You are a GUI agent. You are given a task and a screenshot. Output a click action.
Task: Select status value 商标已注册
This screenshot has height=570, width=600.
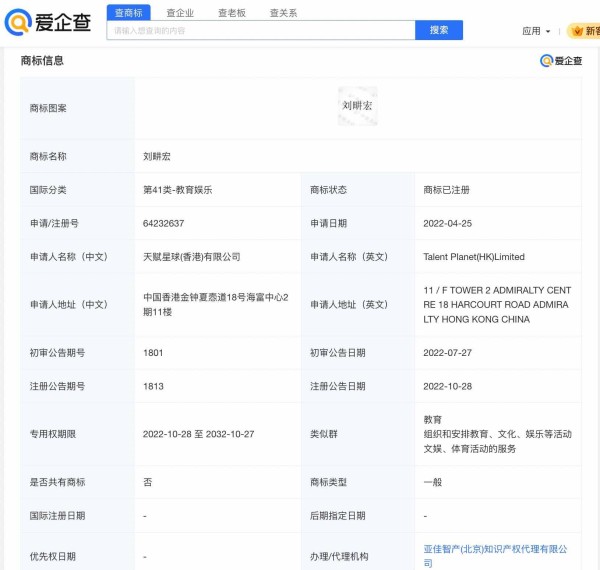pos(447,190)
